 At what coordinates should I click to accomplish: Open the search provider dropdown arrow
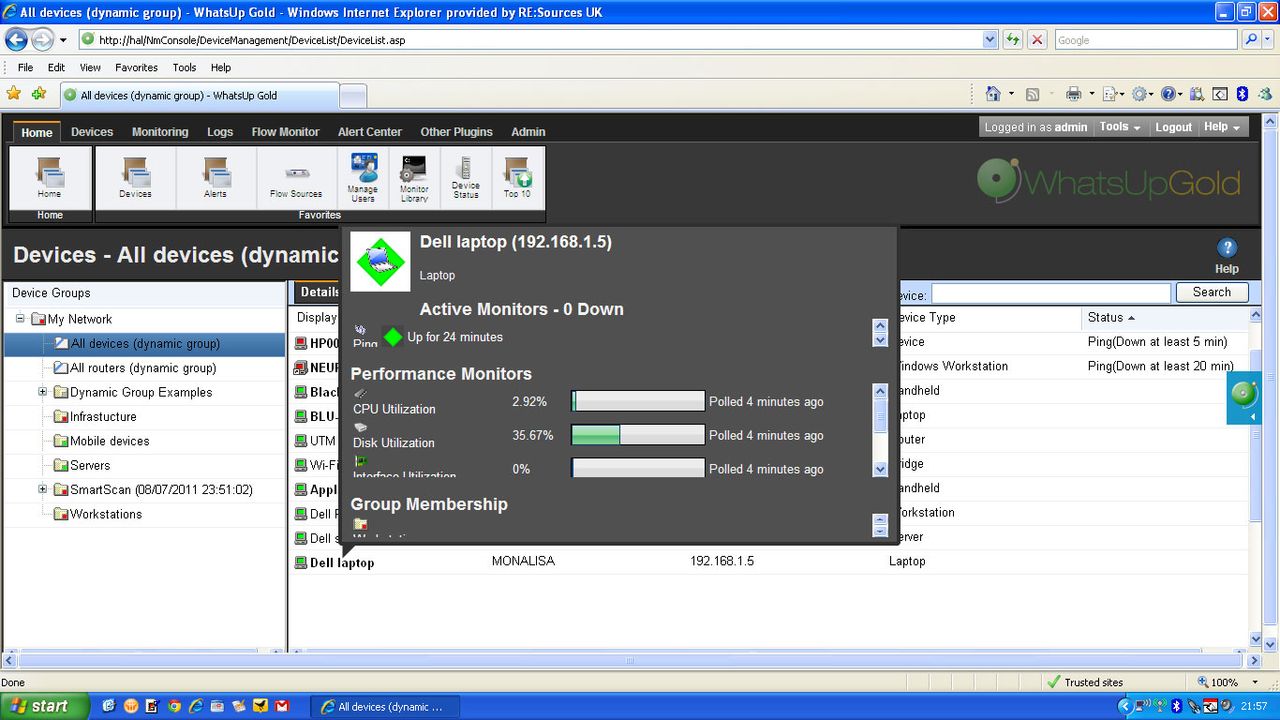(x=1267, y=40)
